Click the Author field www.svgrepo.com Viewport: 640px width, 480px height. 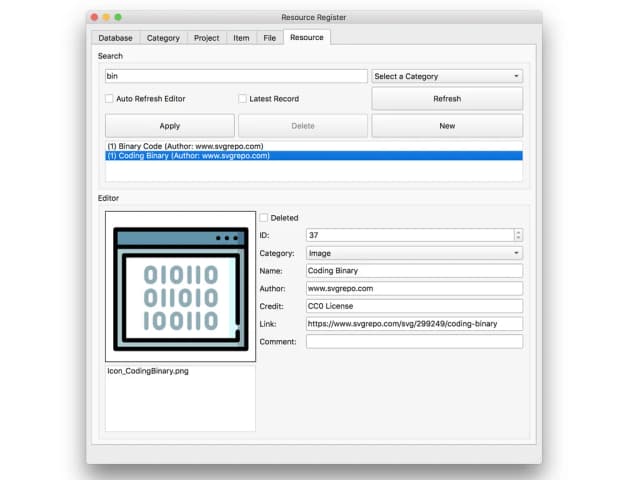pos(414,288)
